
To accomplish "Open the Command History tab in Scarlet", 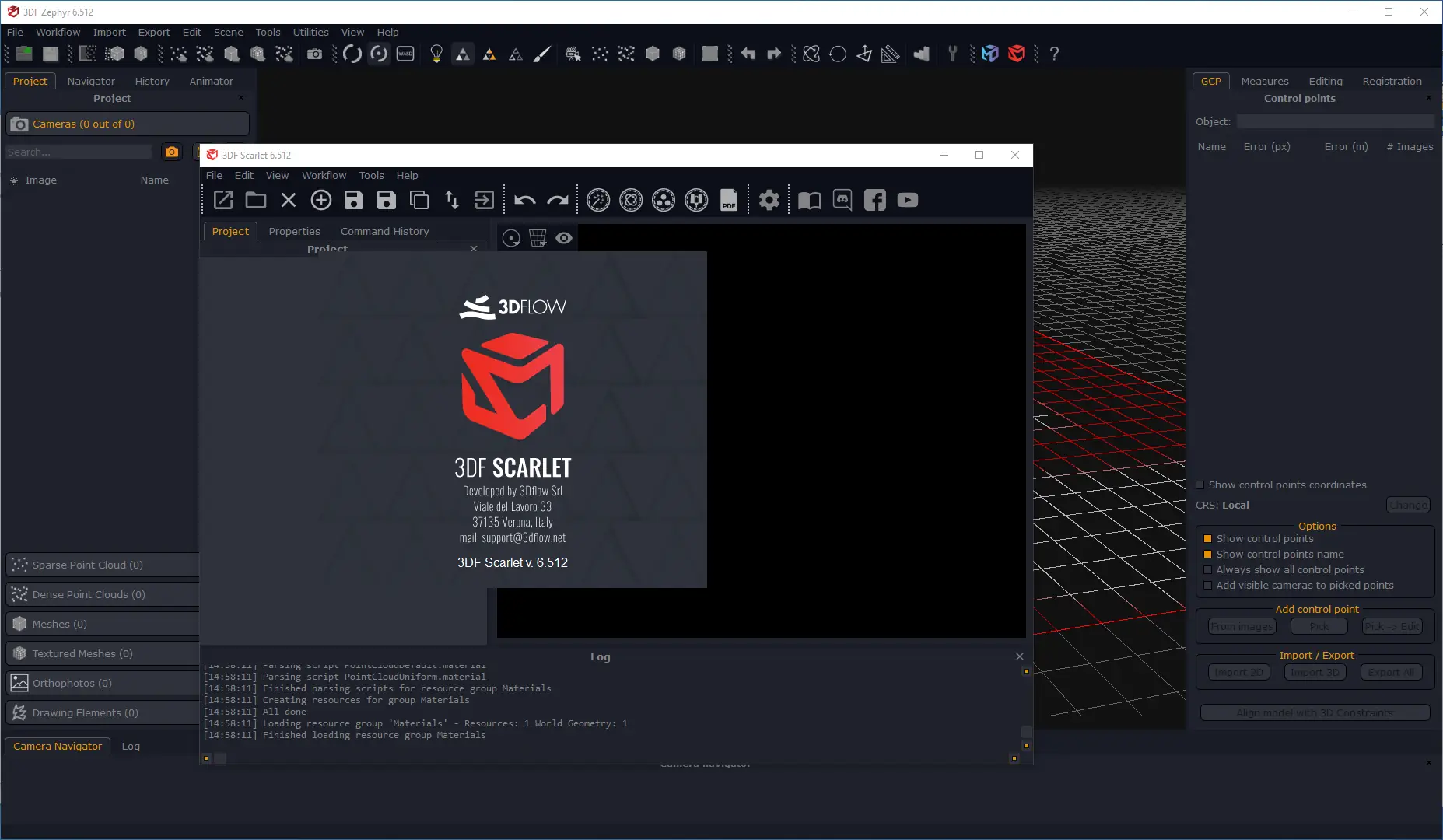I will [x=385, y=231].
